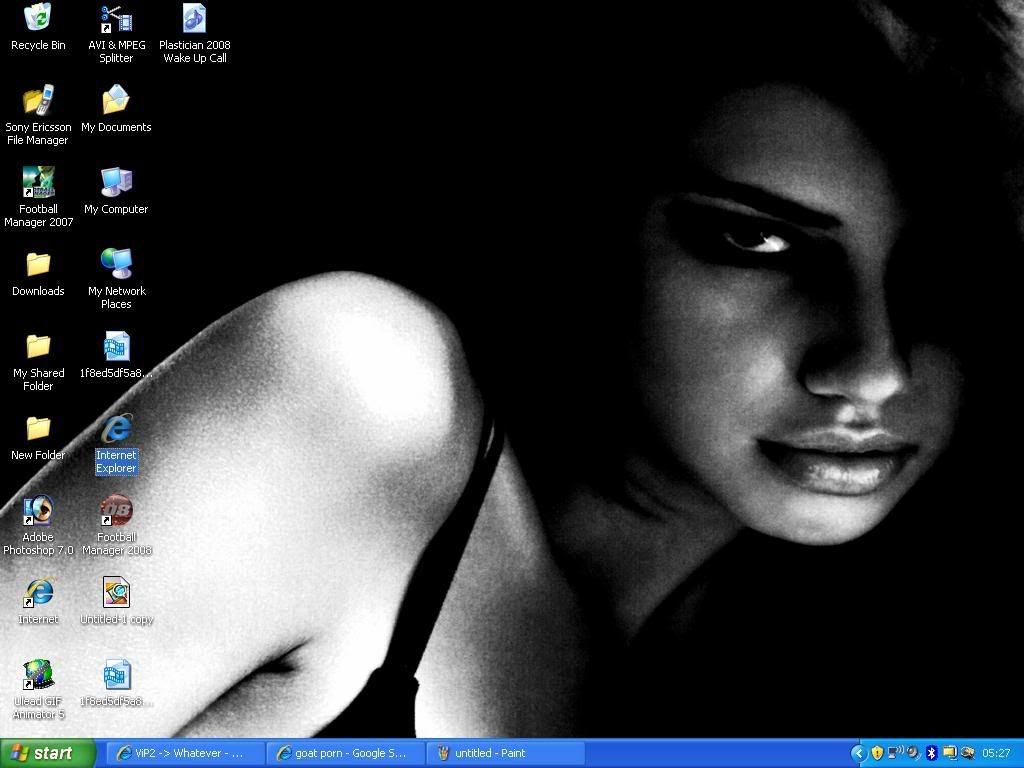Click the 05:27 taskbar clock

pyautogui.click(x=996, y=754)
